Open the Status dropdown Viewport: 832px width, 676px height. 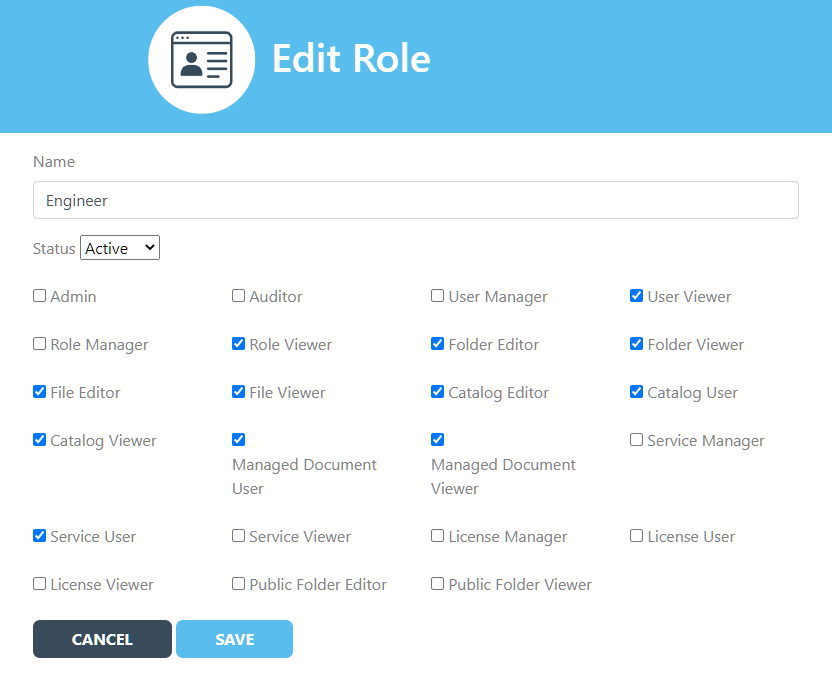click(x=119, y=247)
